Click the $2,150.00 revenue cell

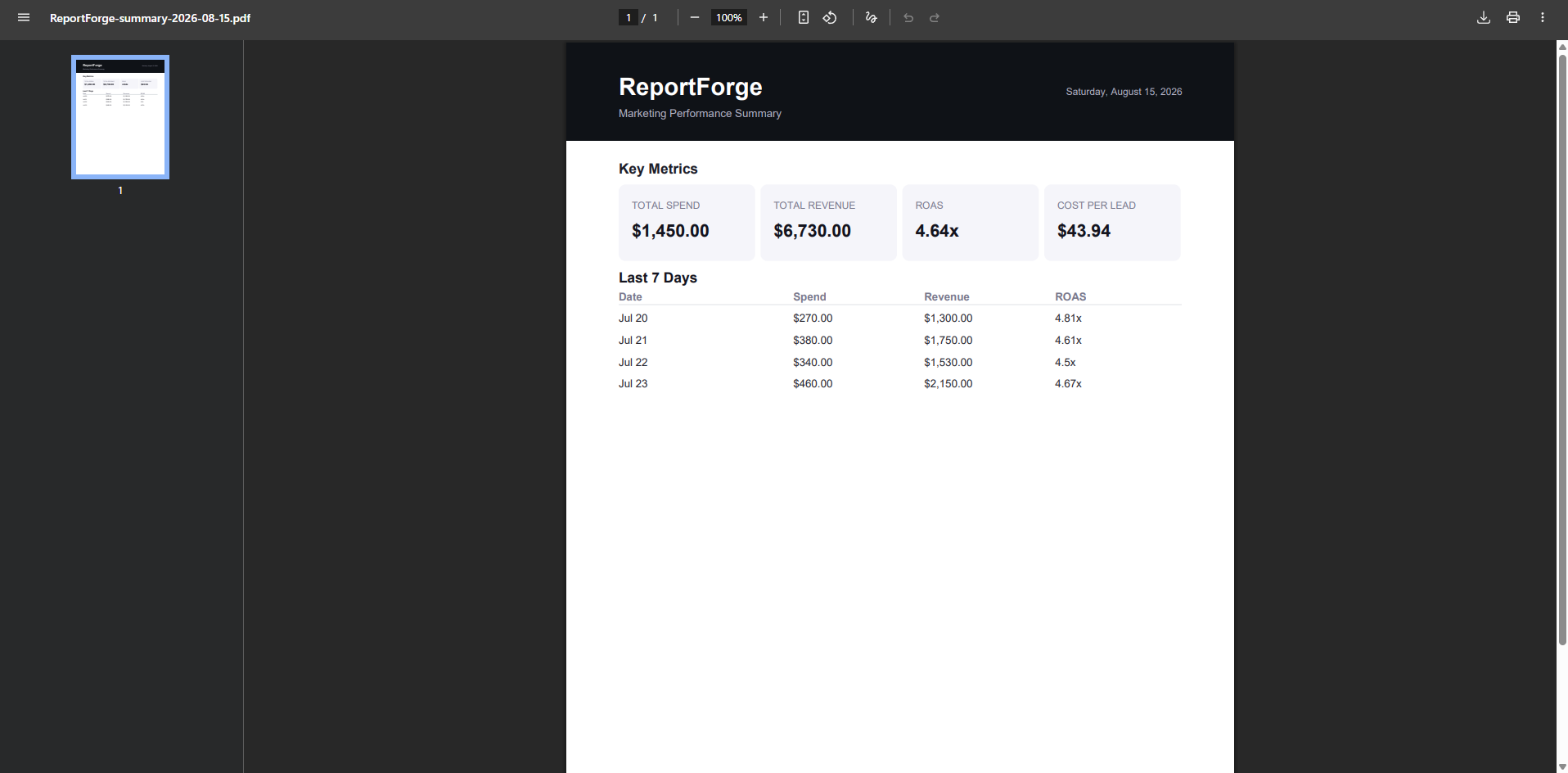click(x=948, y=384)
